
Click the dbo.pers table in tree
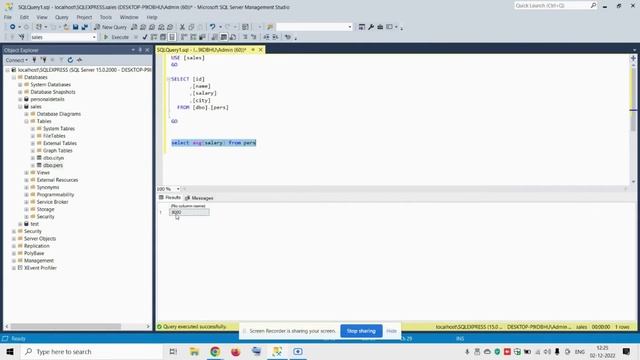53,165
